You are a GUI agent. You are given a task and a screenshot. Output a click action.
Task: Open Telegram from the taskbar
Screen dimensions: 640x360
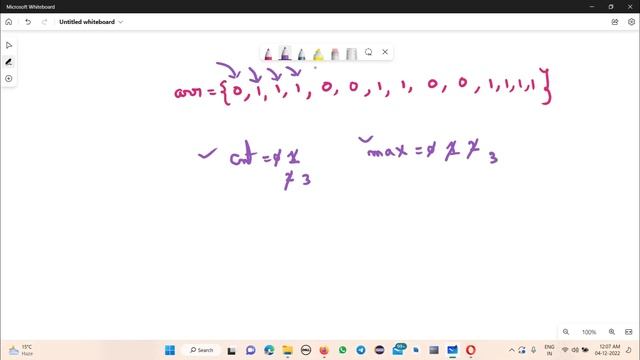coord(361,350)
